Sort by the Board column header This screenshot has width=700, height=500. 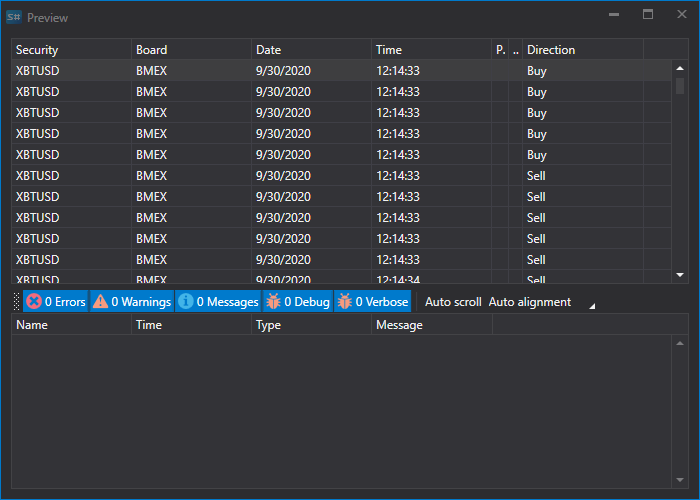point(192,50)
